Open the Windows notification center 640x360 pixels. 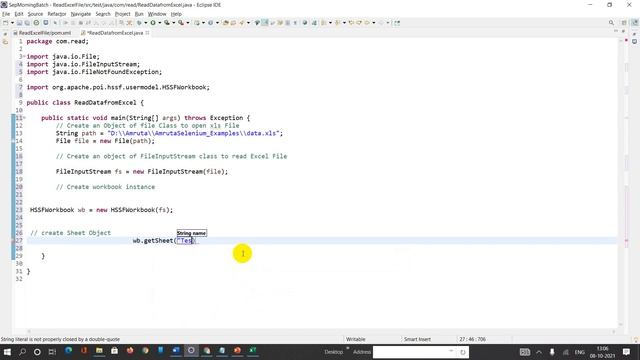click(x=627, y=352)
